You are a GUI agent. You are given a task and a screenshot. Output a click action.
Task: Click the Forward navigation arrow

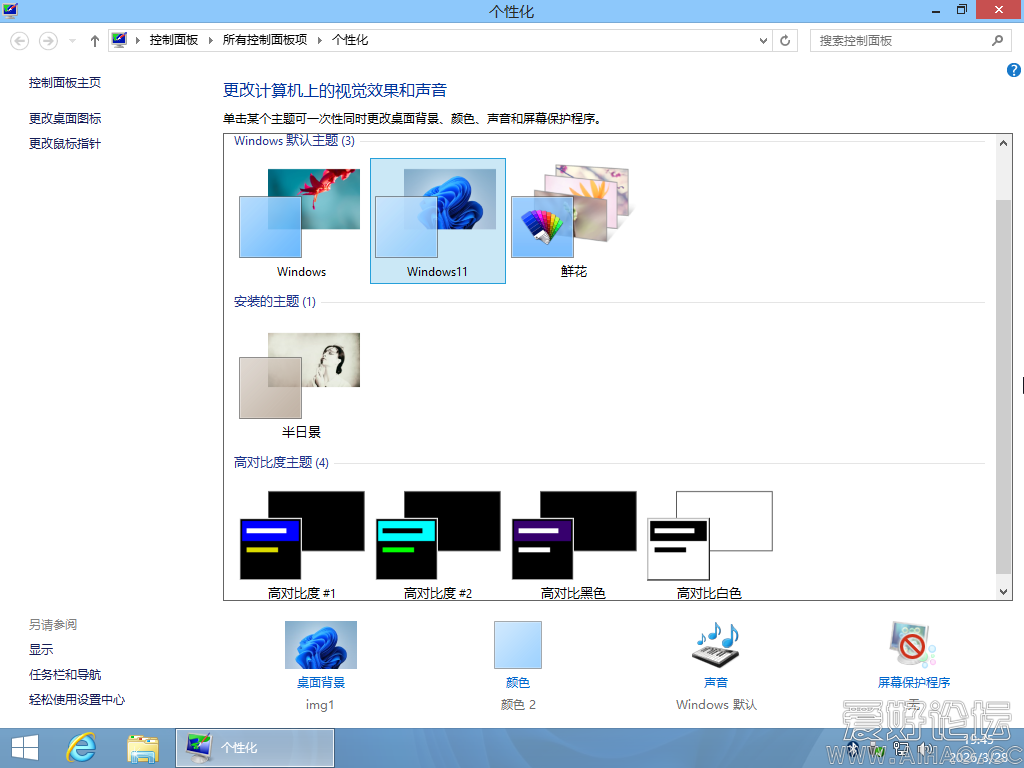click(x=48, y=41)
